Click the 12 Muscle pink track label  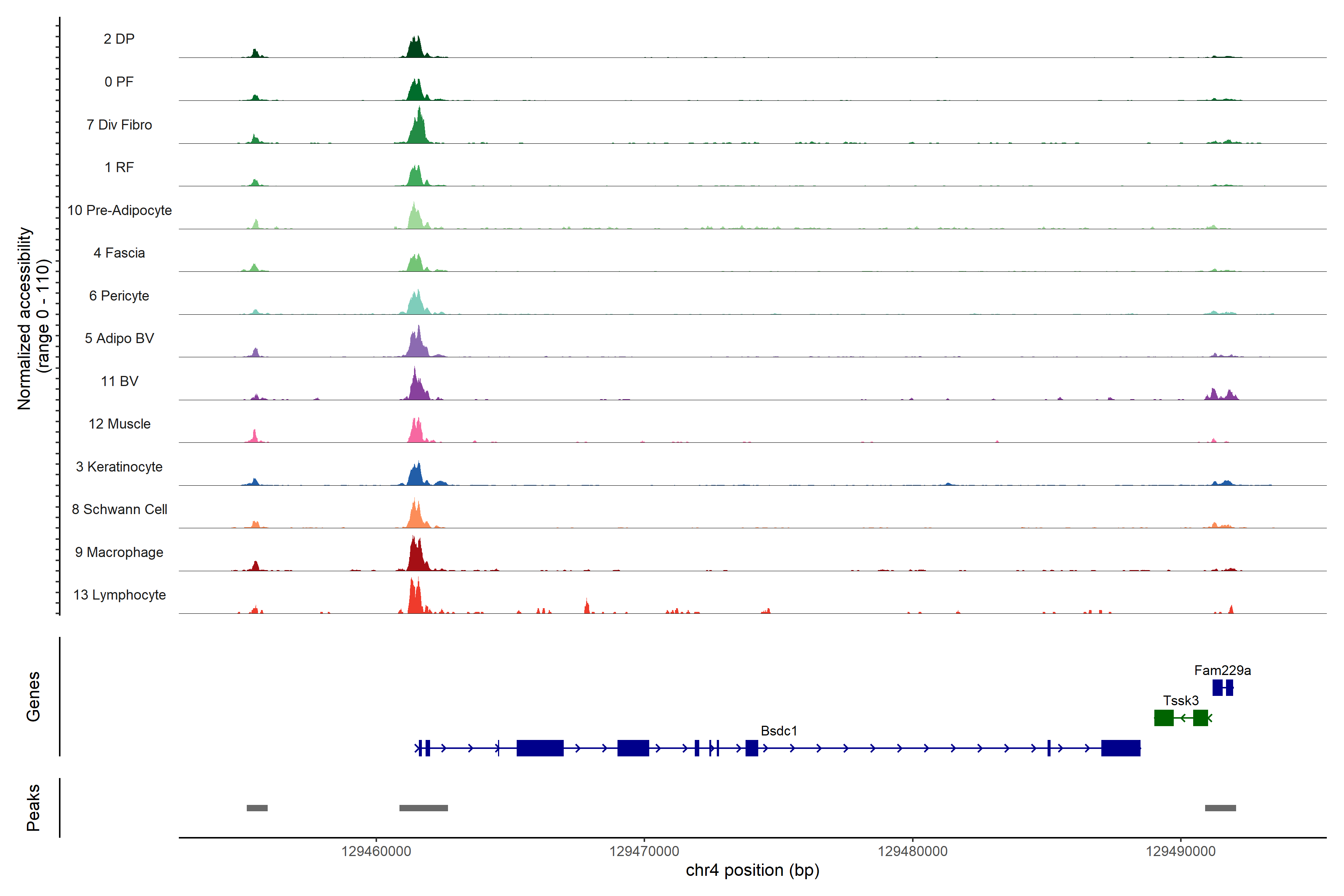click(119, 424)
